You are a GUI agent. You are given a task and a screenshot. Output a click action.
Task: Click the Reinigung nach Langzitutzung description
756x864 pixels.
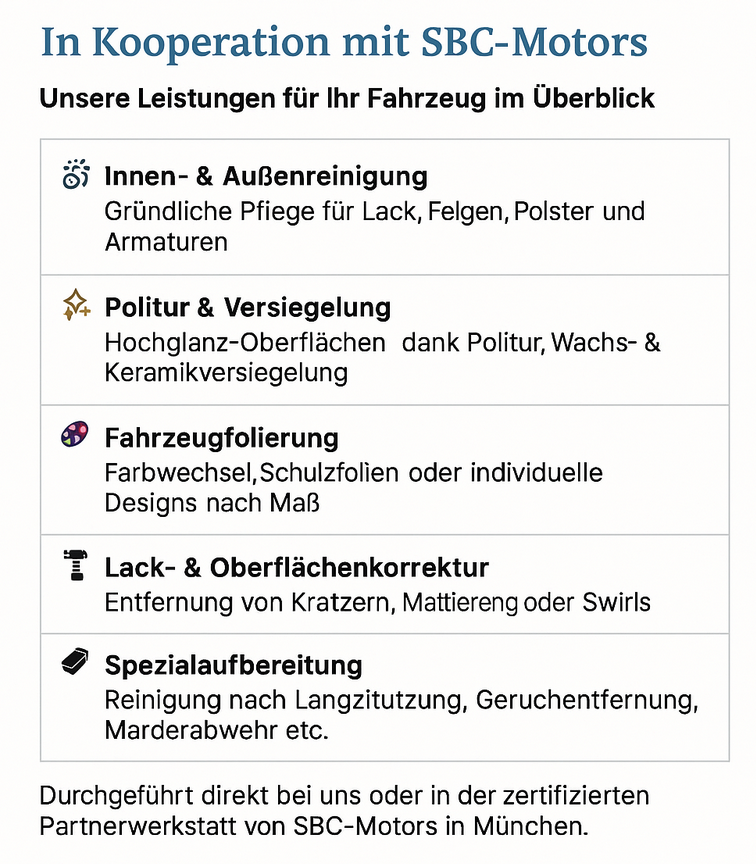click(x=402, y=700)
